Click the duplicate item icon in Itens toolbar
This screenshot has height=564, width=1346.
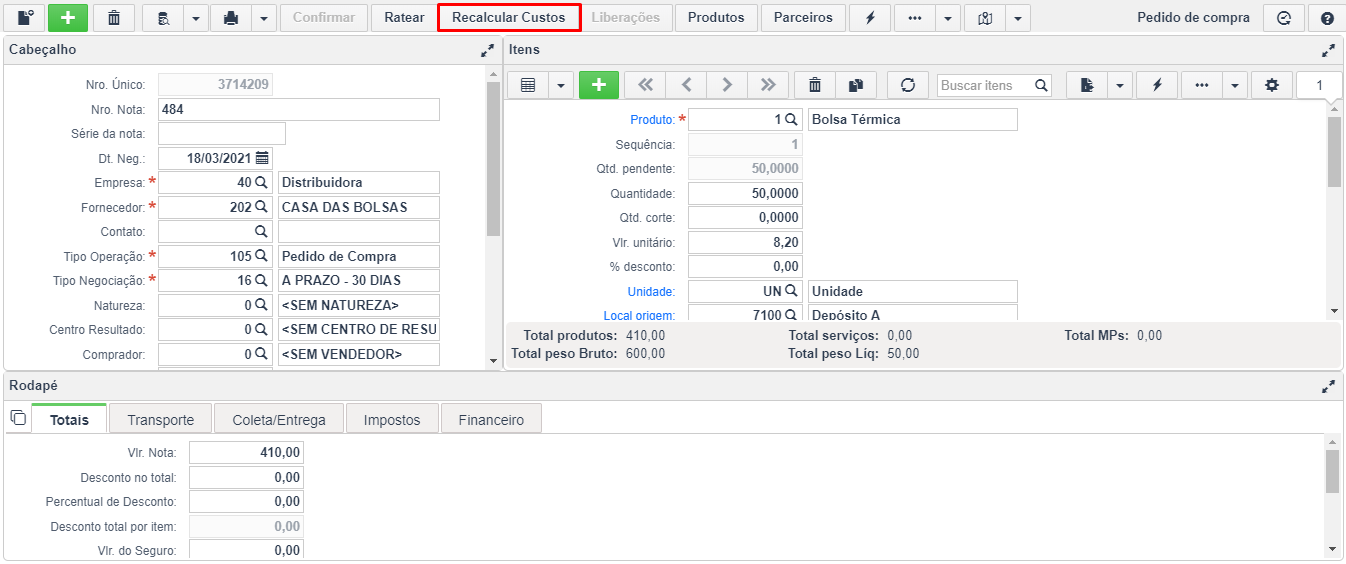point(856,85)
